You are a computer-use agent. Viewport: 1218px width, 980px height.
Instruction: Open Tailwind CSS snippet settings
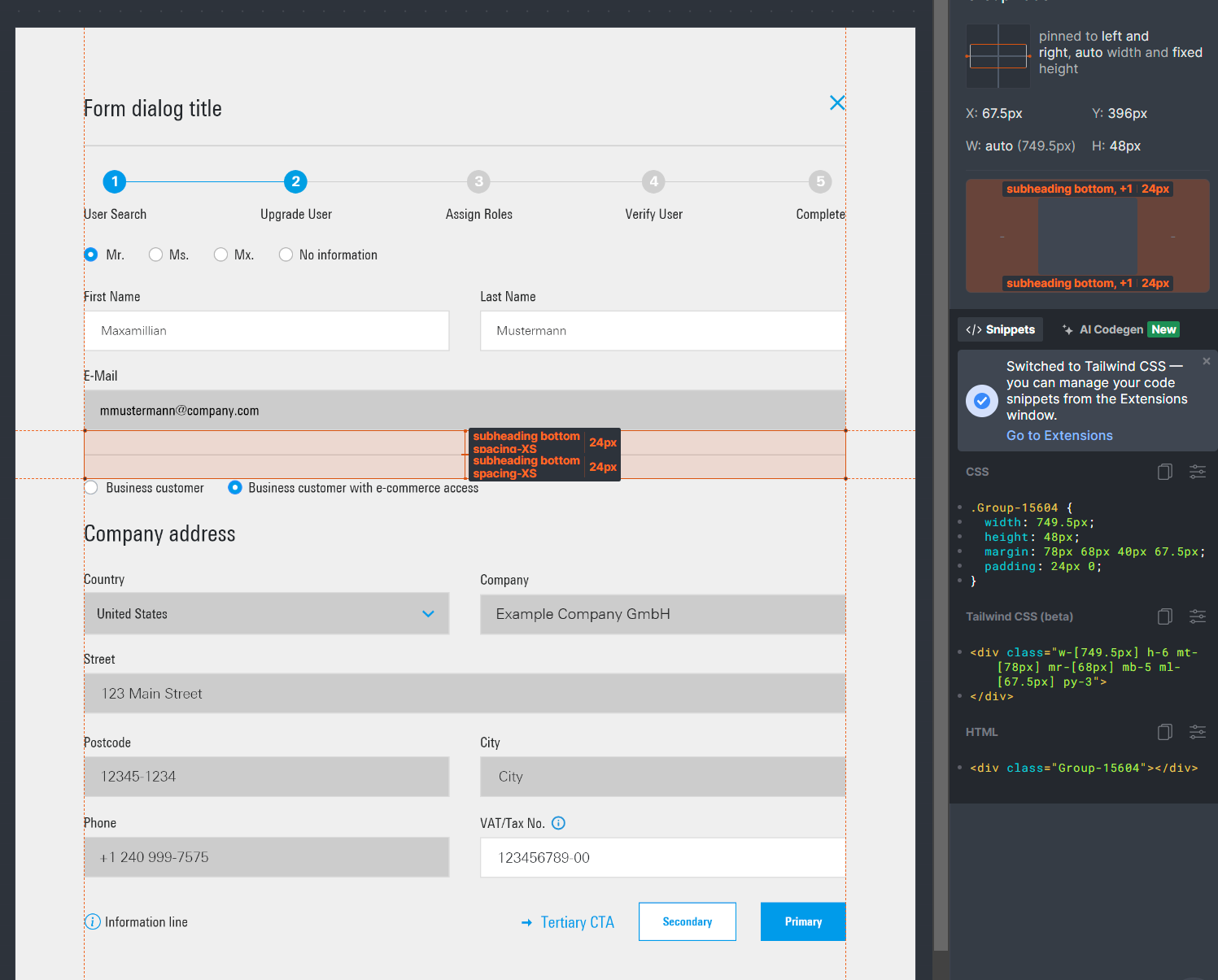1198,616
